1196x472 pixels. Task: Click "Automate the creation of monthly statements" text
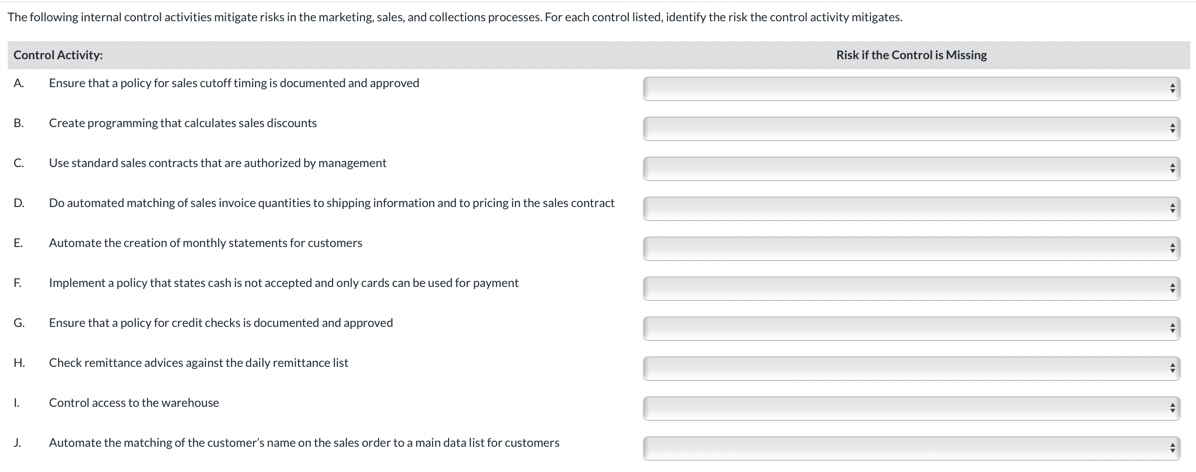[205, 243]
